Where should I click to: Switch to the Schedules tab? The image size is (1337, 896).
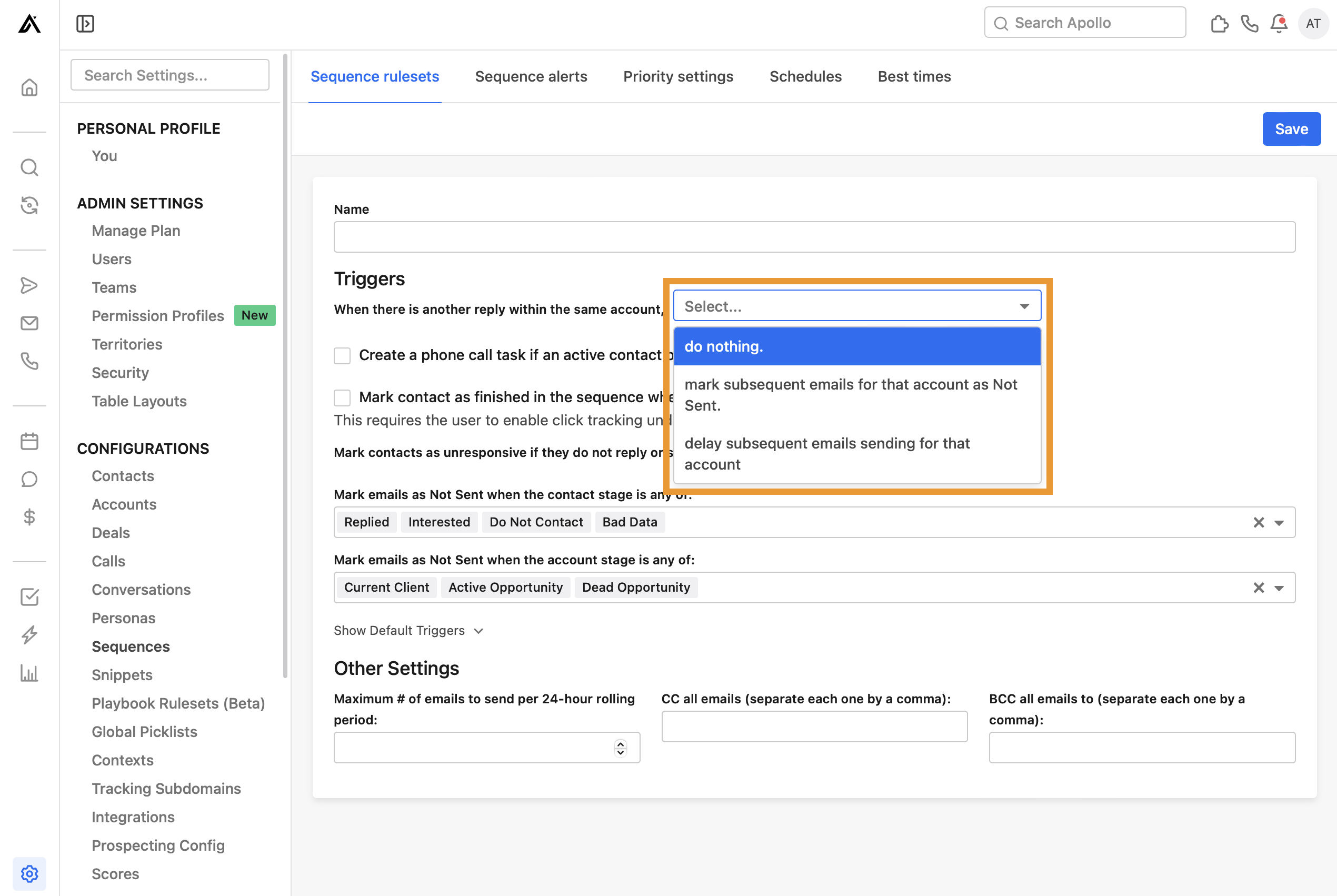coord(805,76)
